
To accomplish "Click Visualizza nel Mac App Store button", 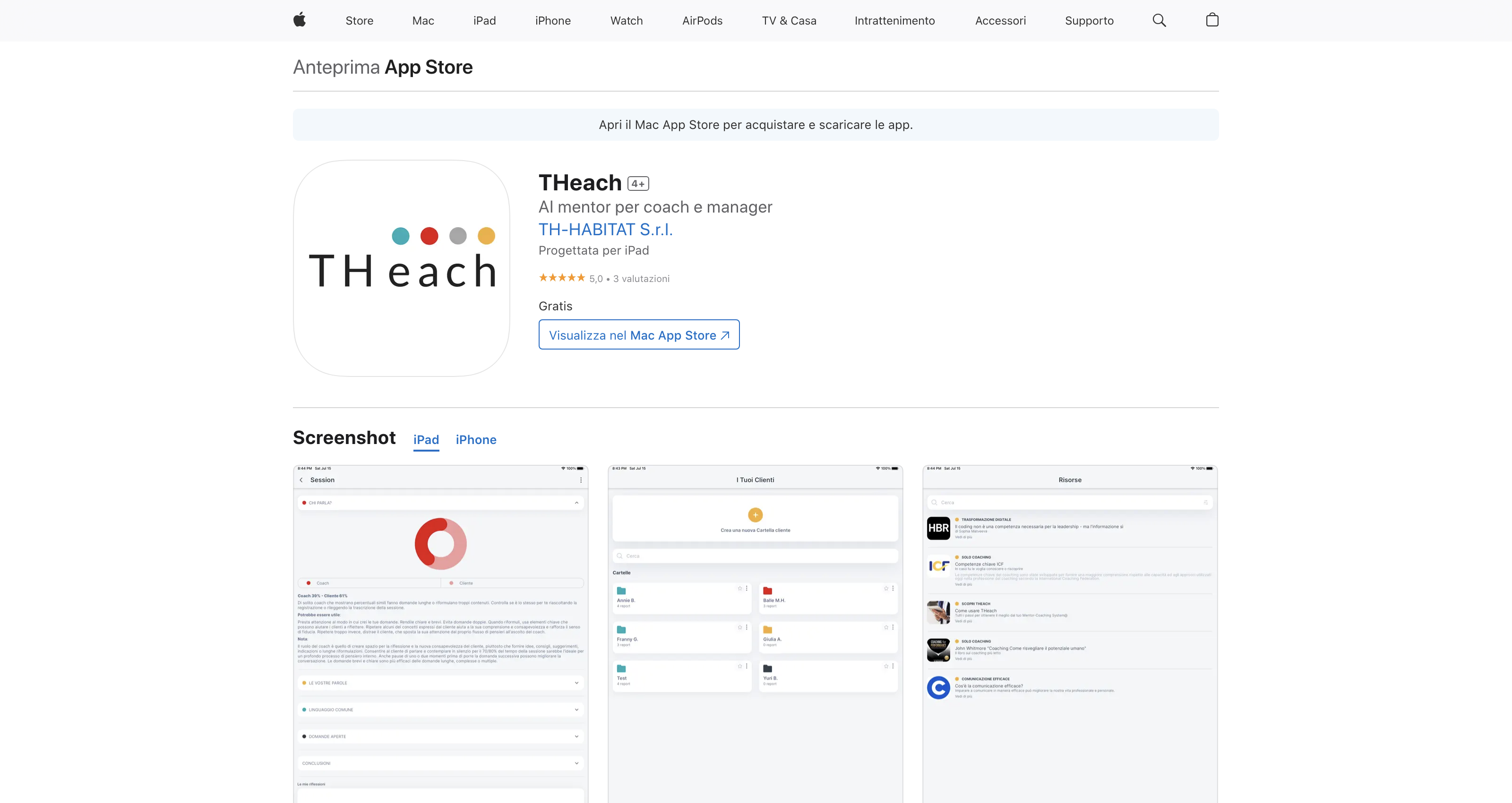I will pyautogui.click(x=639, y=334).
